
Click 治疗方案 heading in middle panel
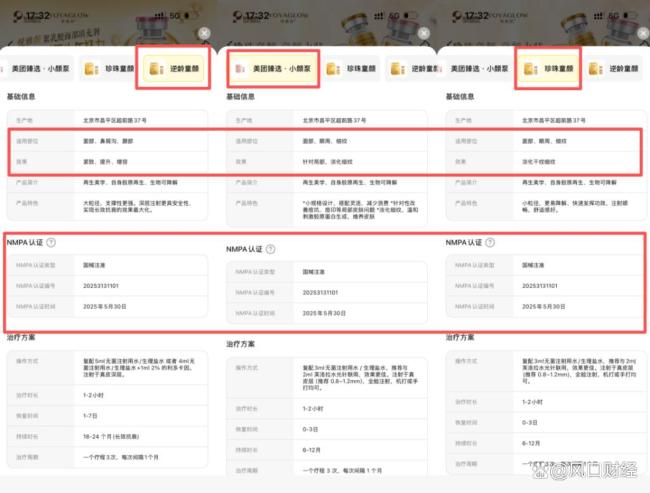(240, 344)
